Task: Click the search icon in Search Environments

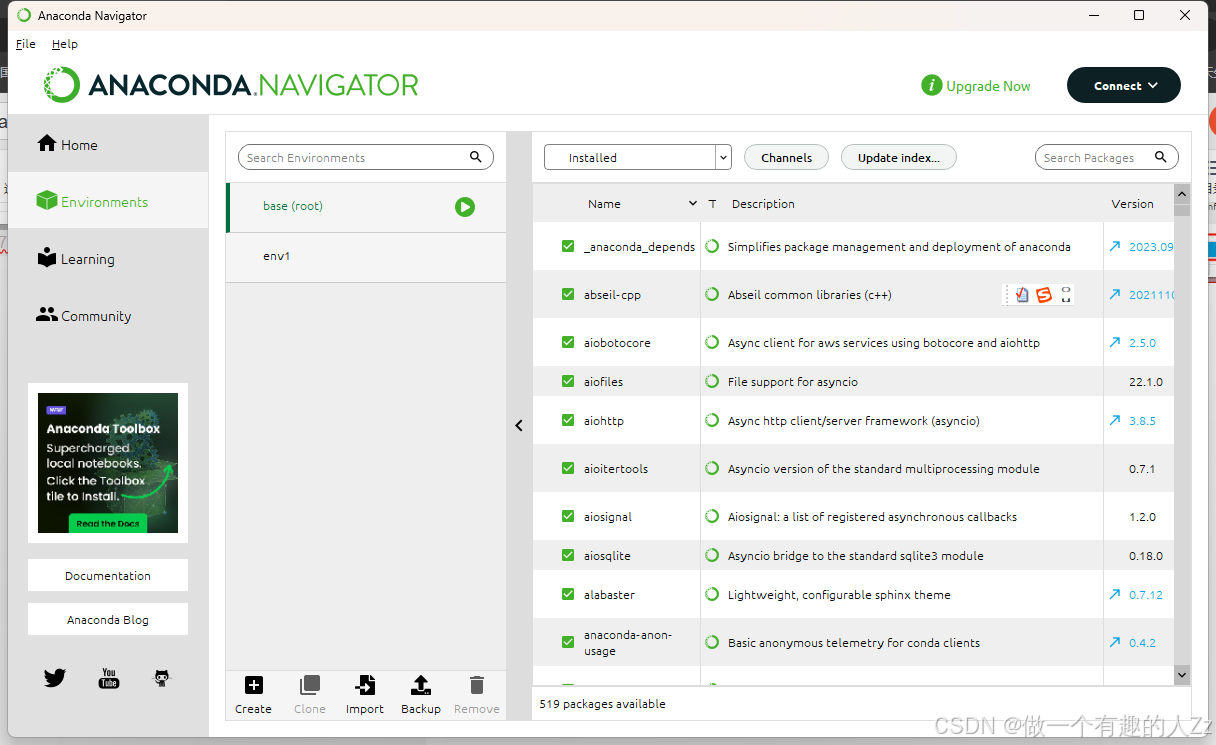Action: pyautogui.click(x=476, y=157)
